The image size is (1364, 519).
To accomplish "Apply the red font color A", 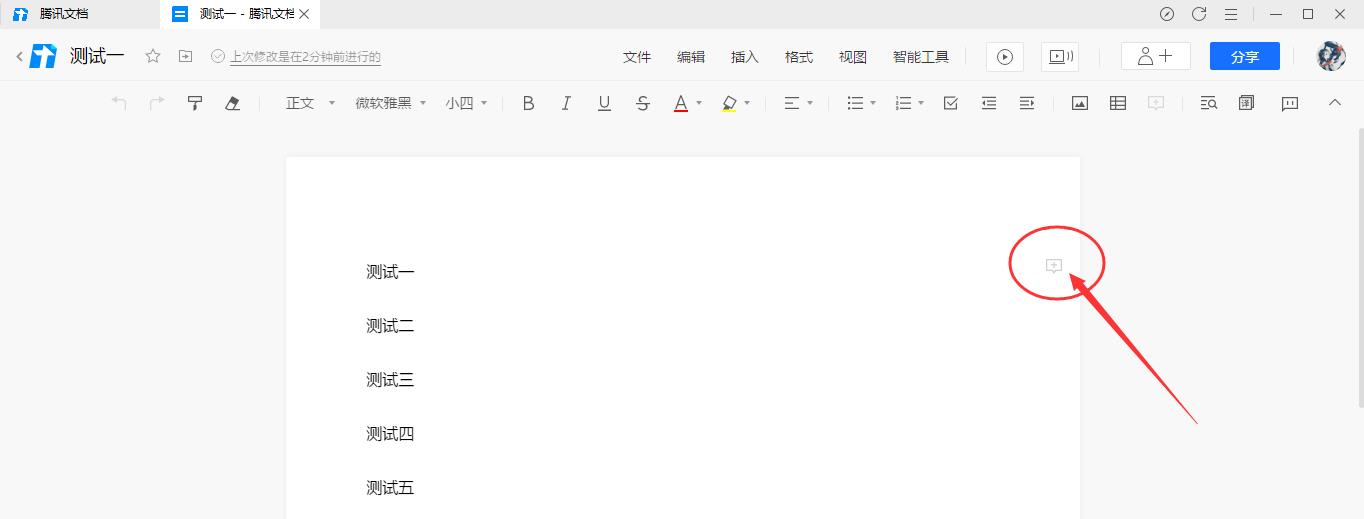I will (x=681, y=103).
